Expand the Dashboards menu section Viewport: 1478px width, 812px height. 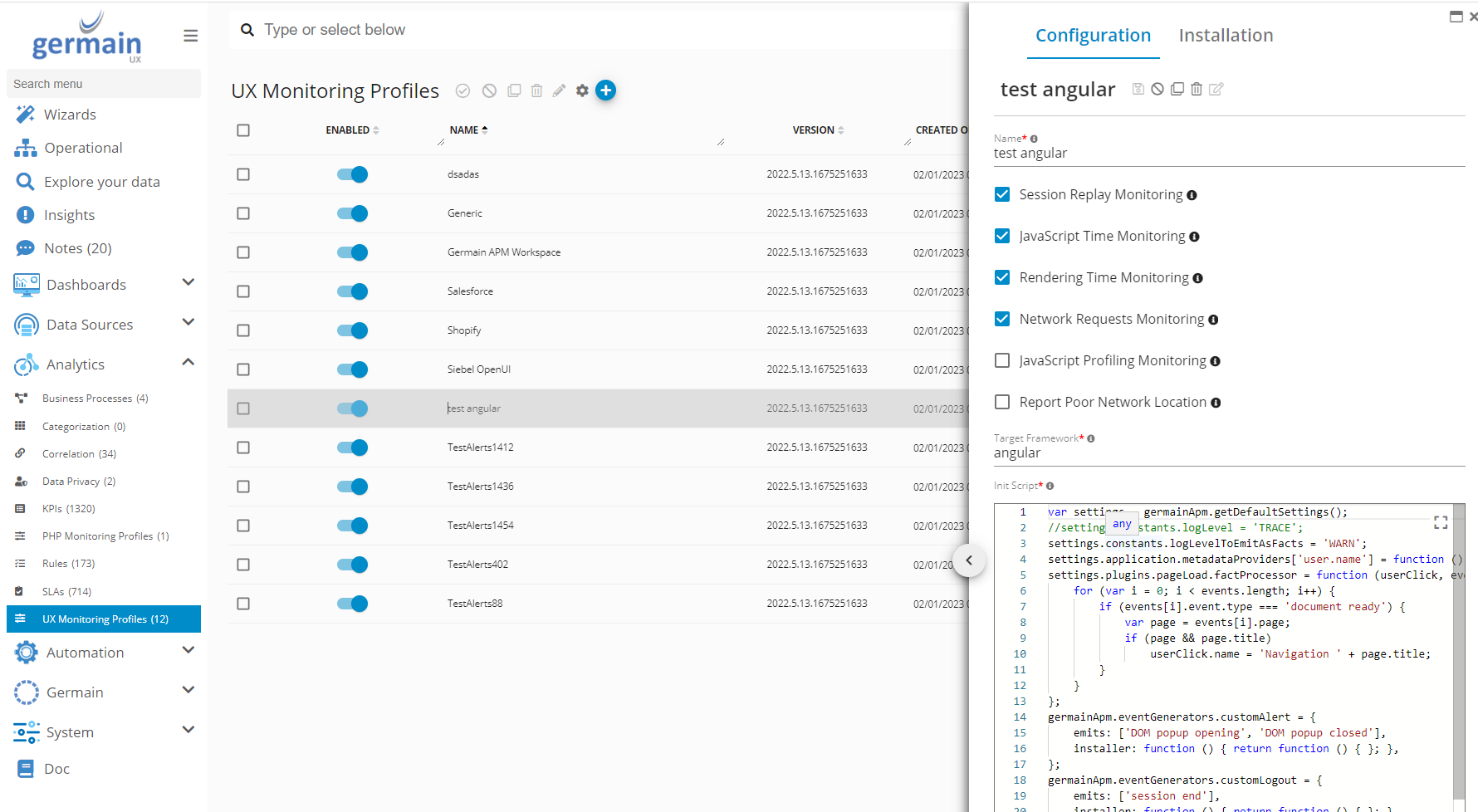tap(188, 283)
